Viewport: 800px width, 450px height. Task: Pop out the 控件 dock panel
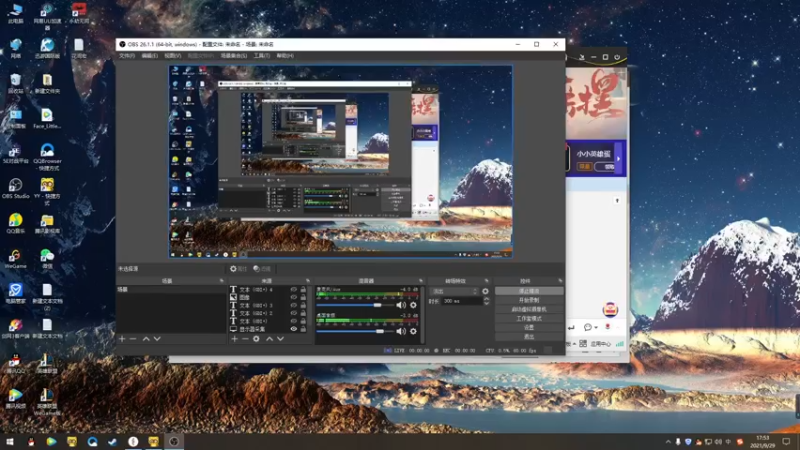tap(560, 281)
